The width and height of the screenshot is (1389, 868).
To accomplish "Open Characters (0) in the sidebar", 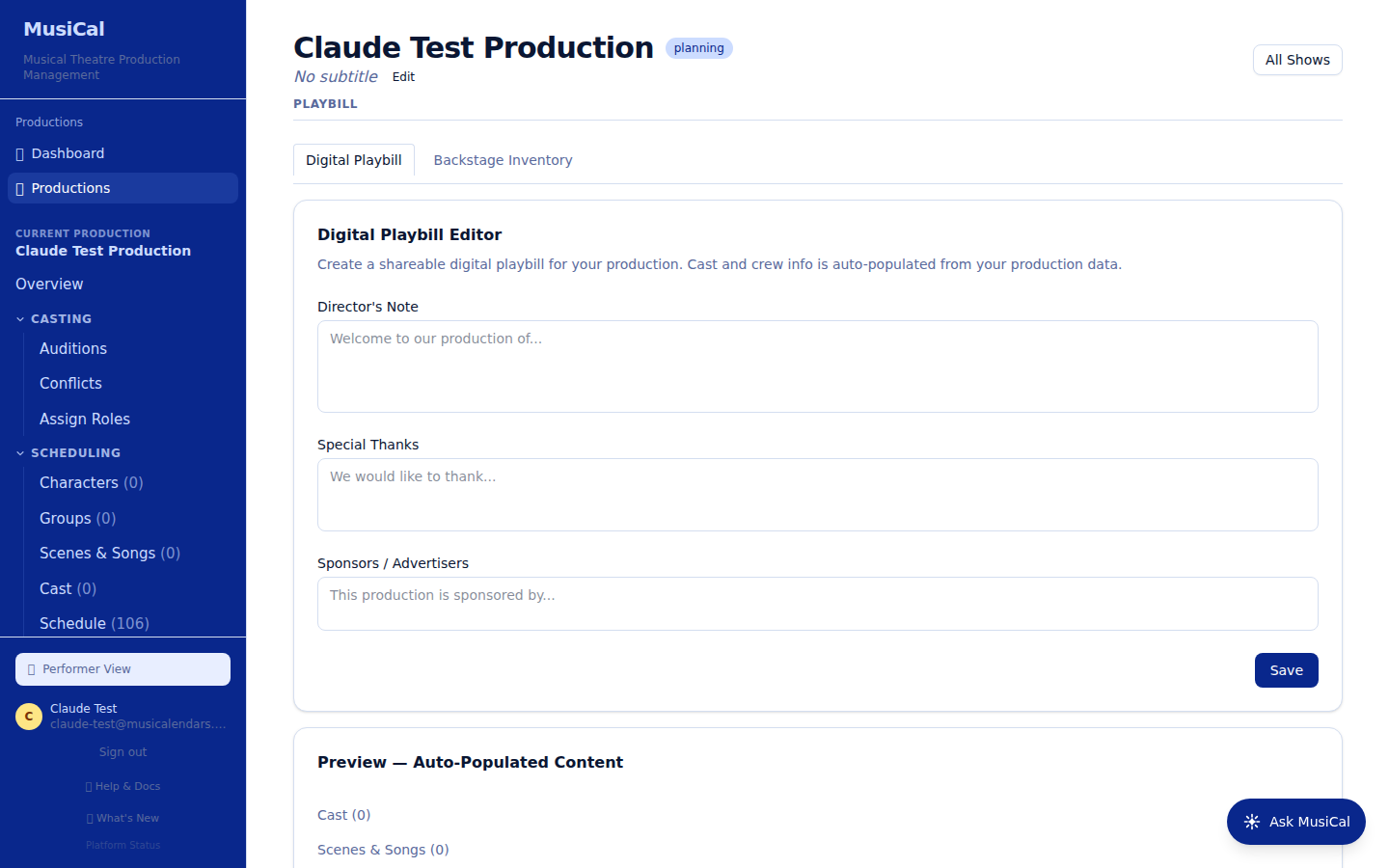I will [92, 483].
